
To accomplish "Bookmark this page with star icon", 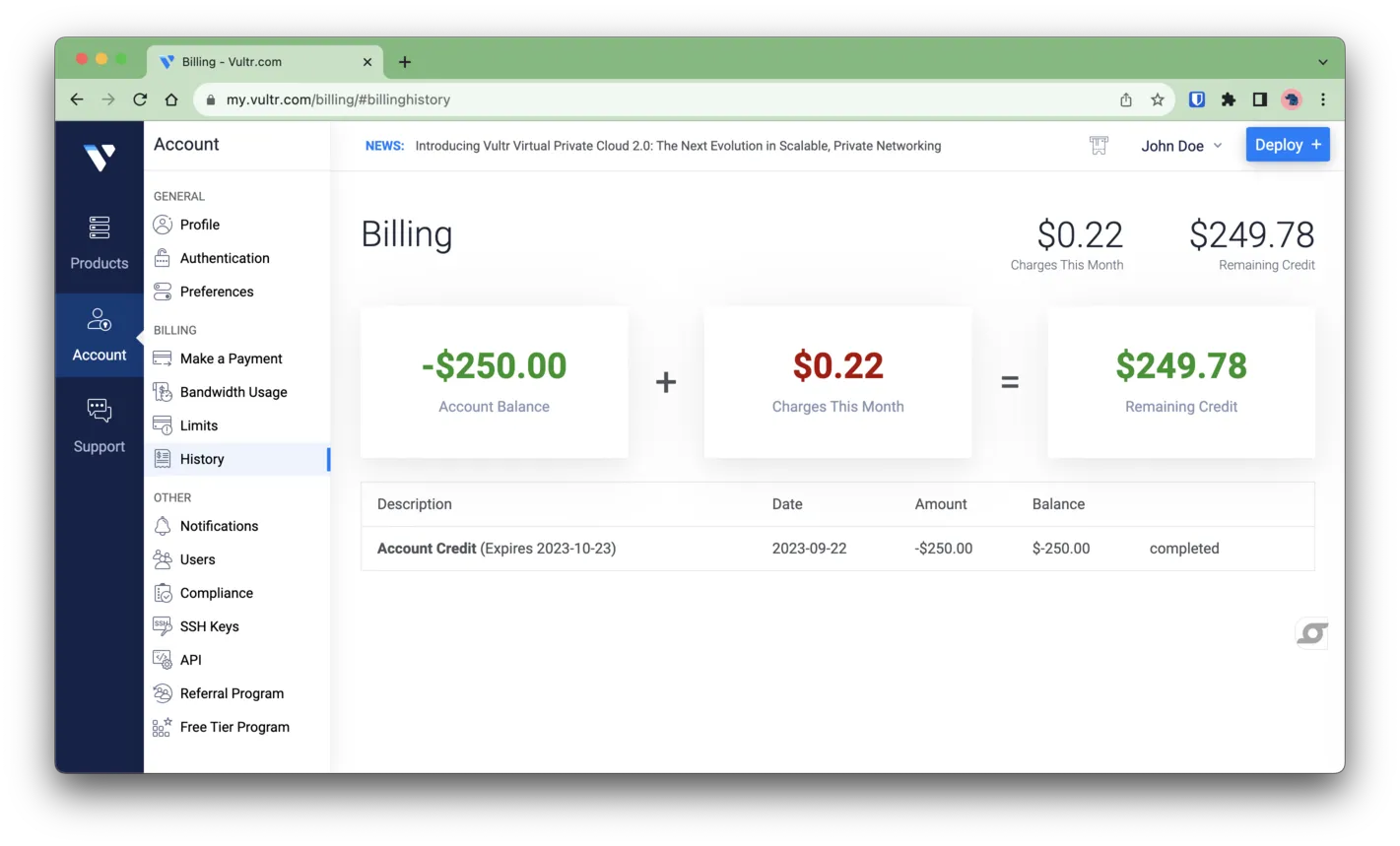I will click(x=1158, y=99).
